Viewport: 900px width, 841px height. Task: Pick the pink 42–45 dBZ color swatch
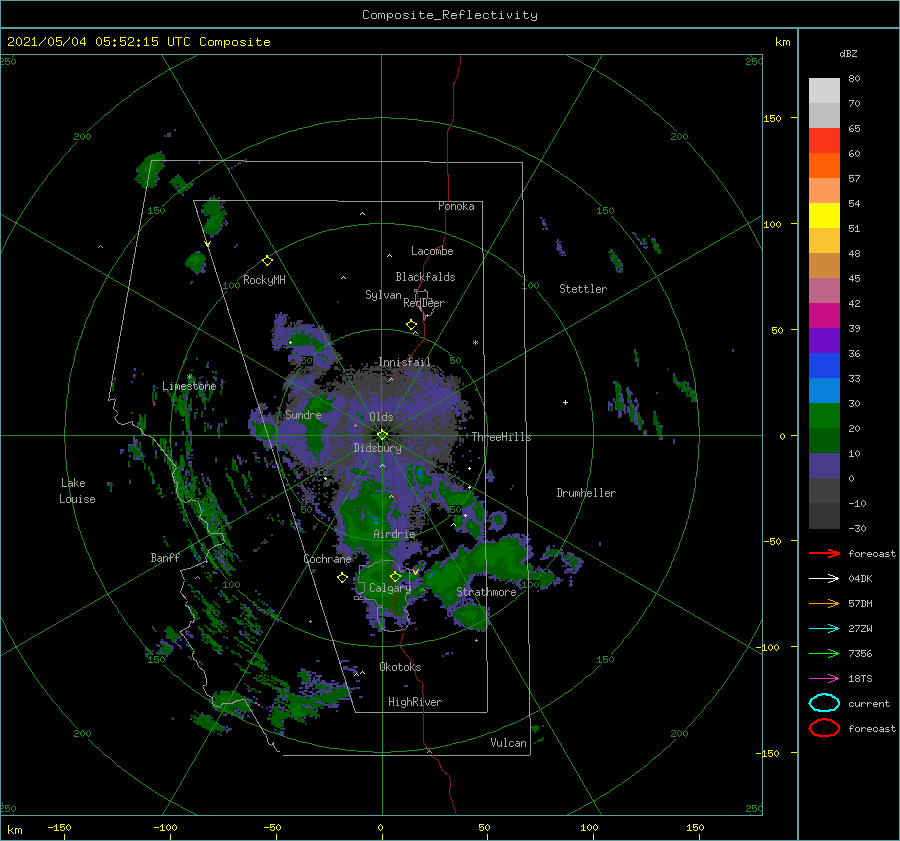(x=824, y=291)
